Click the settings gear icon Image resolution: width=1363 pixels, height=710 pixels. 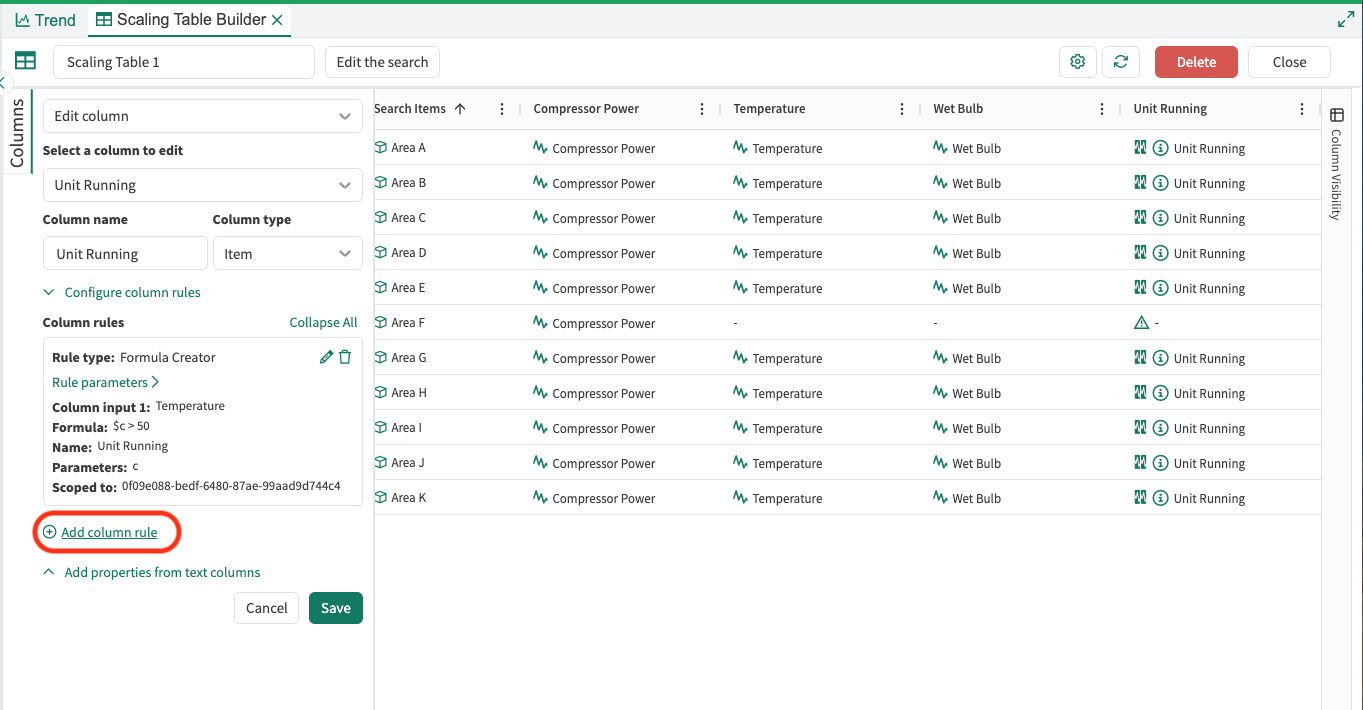pos(1077,62)
